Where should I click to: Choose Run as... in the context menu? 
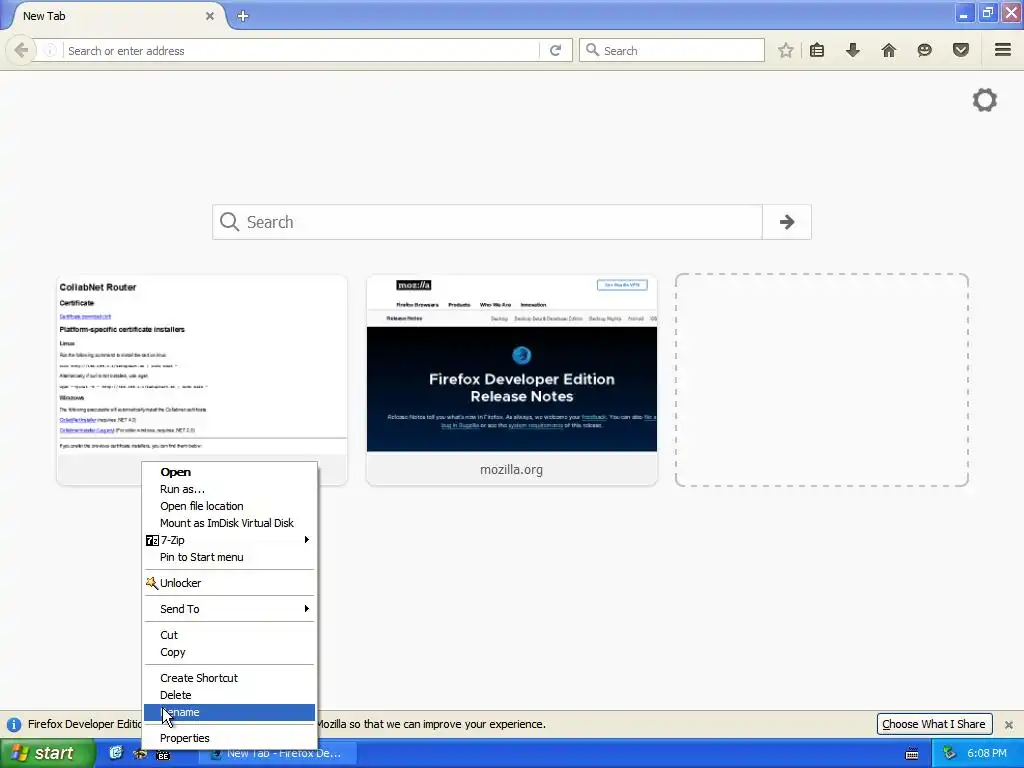[x=229, y=489]
